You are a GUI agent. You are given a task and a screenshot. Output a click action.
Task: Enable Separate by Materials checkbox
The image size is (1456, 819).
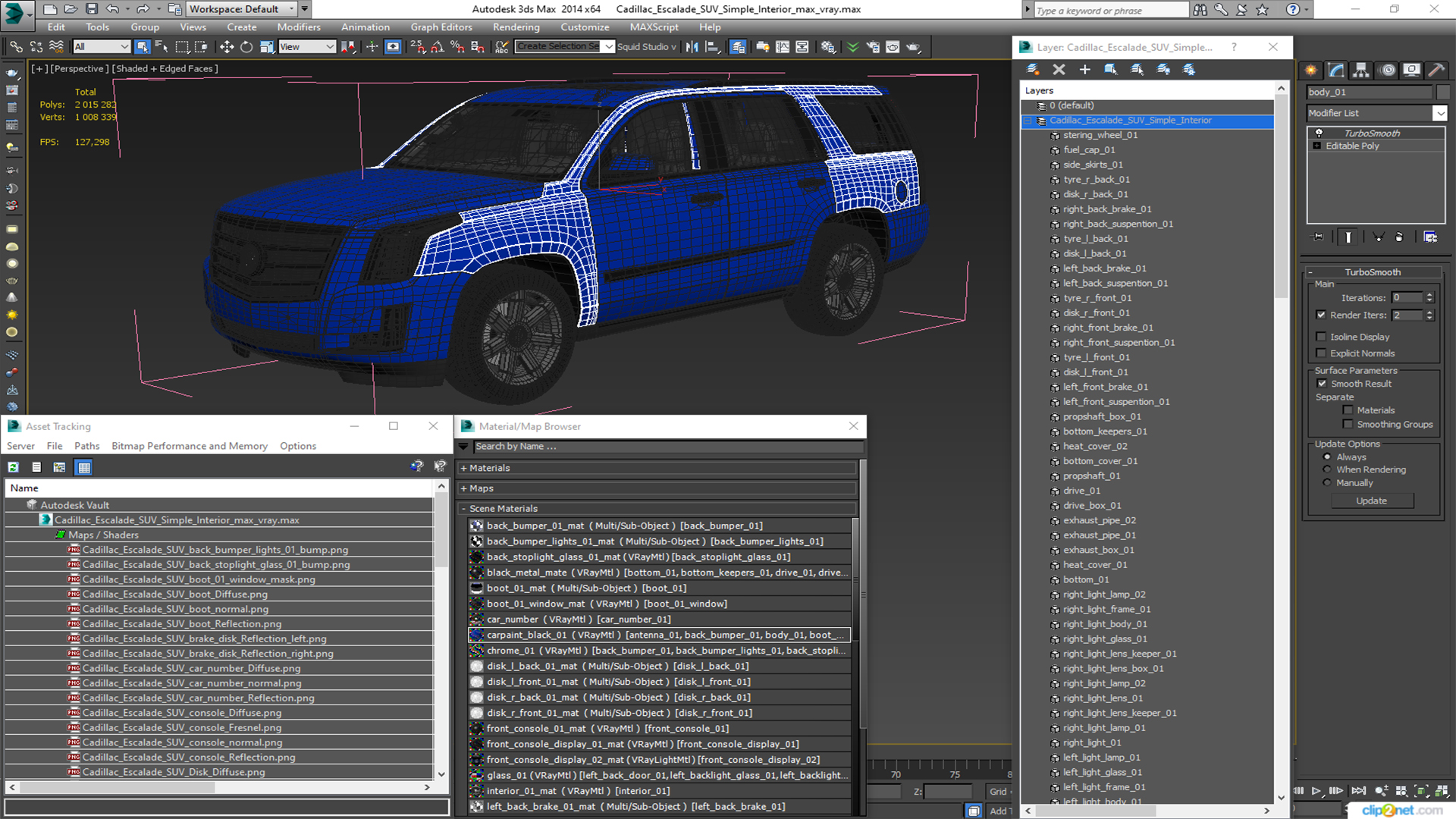[x=1348, y=410]
